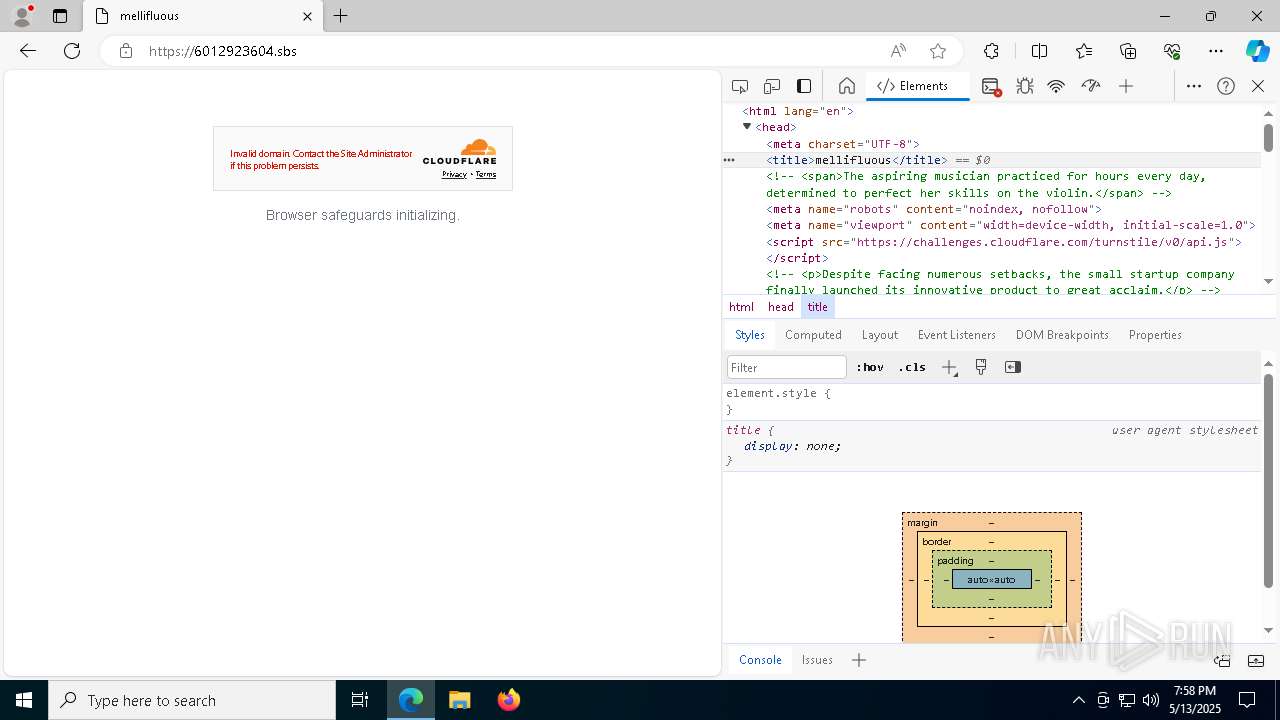
Task: Select the meta charset UTF-8 row
Action: coord(843,144)
